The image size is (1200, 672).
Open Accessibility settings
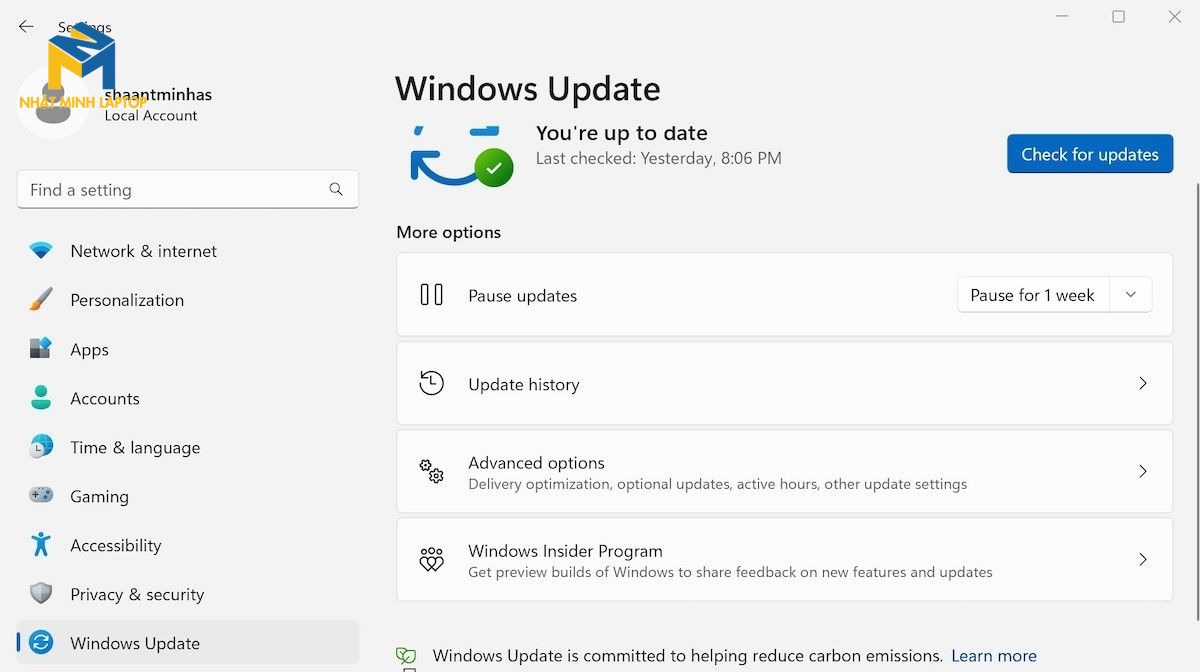point(188,545)
